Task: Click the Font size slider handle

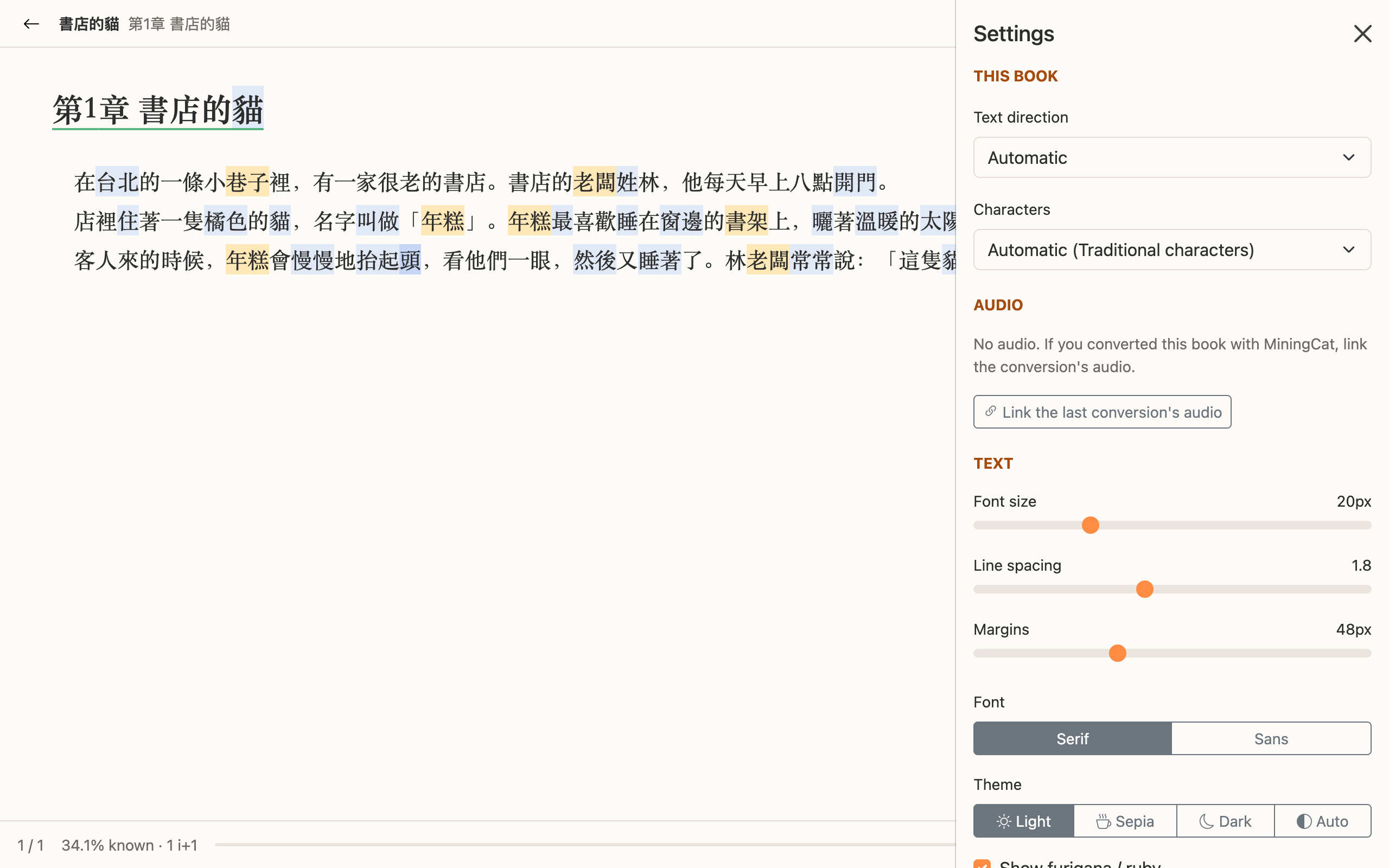Action: [1090, 525]
